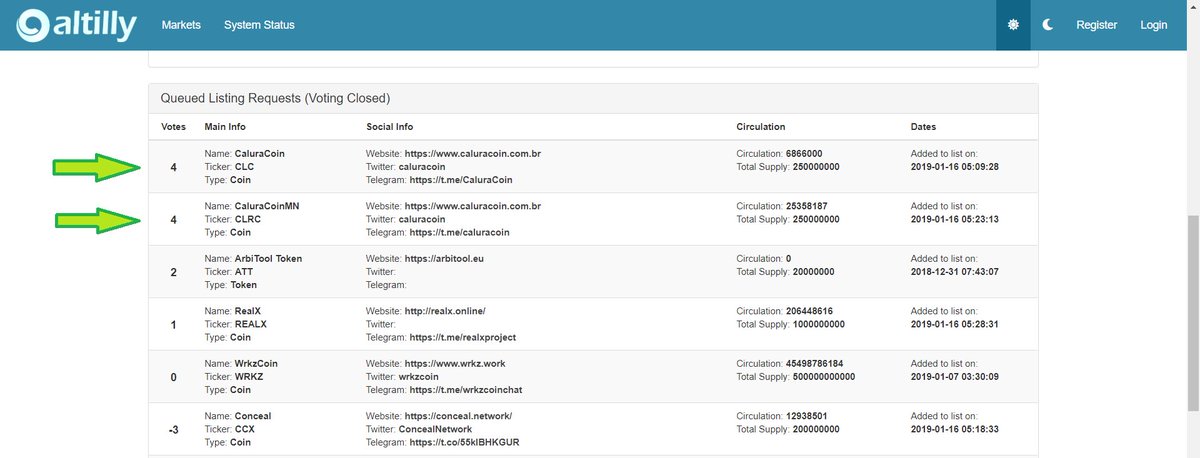Screen dimensions: 1200x458
Task: Select date 2019-01-07 03:30:09
Action: (x=955, y=377)
